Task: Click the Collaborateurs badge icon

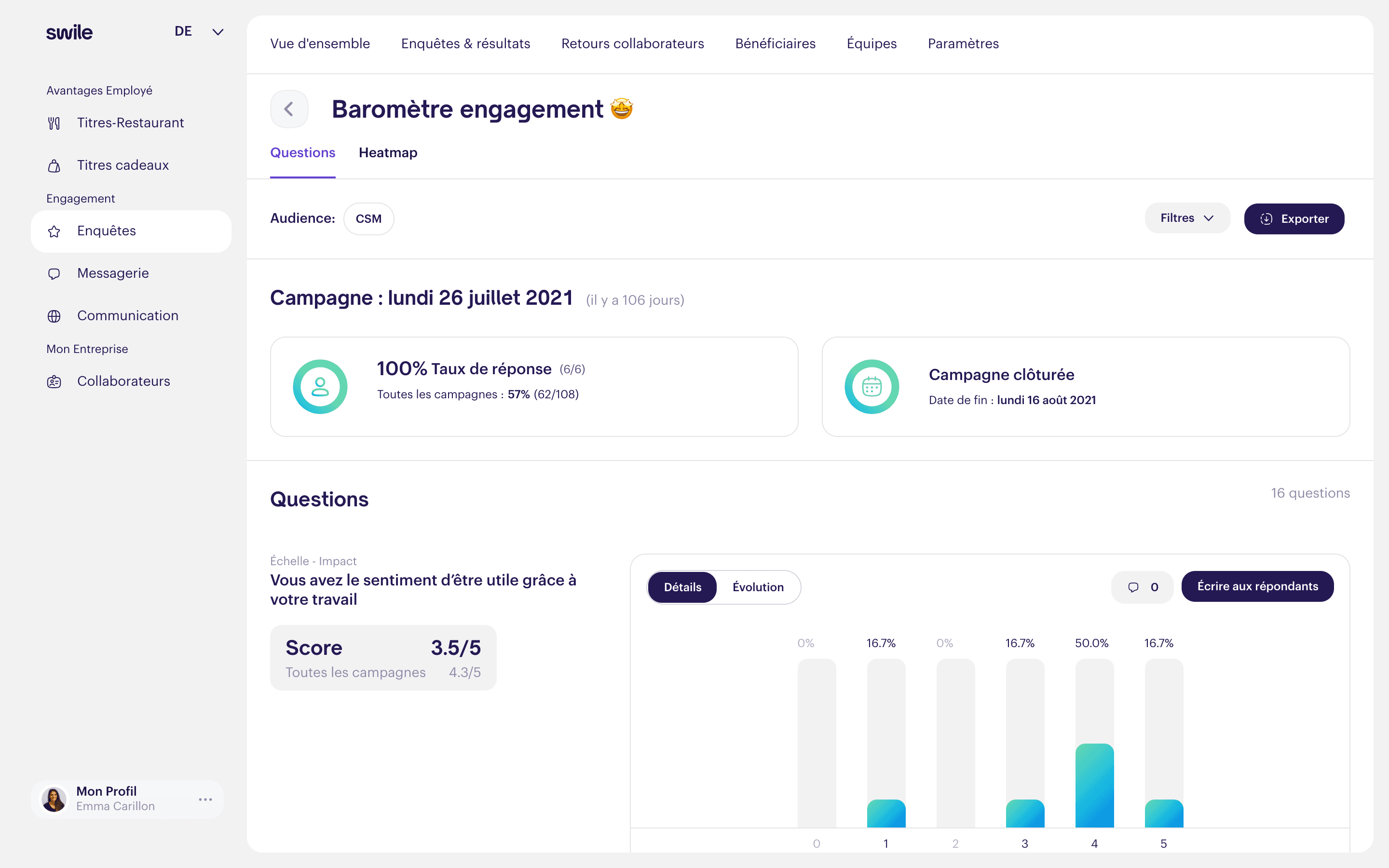Action: tap(54, 382)
